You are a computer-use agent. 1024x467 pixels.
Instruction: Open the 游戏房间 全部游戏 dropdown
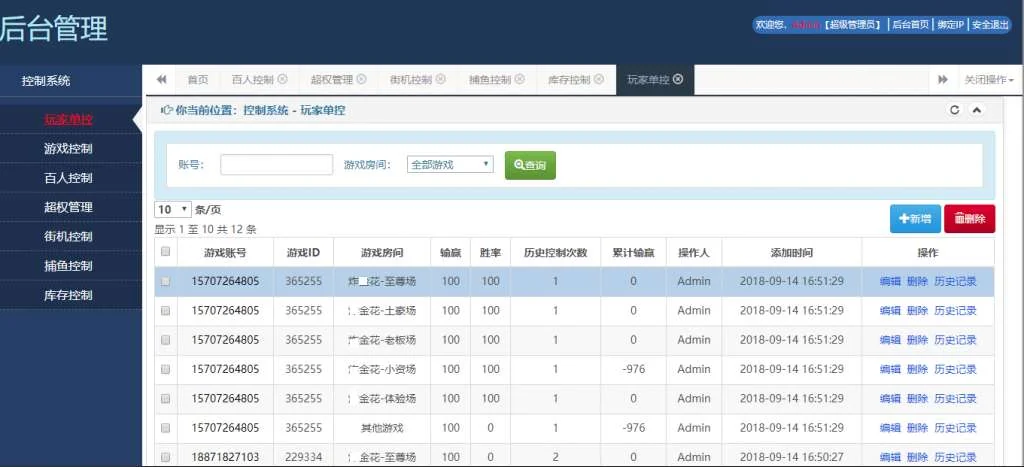coord(450,165)
